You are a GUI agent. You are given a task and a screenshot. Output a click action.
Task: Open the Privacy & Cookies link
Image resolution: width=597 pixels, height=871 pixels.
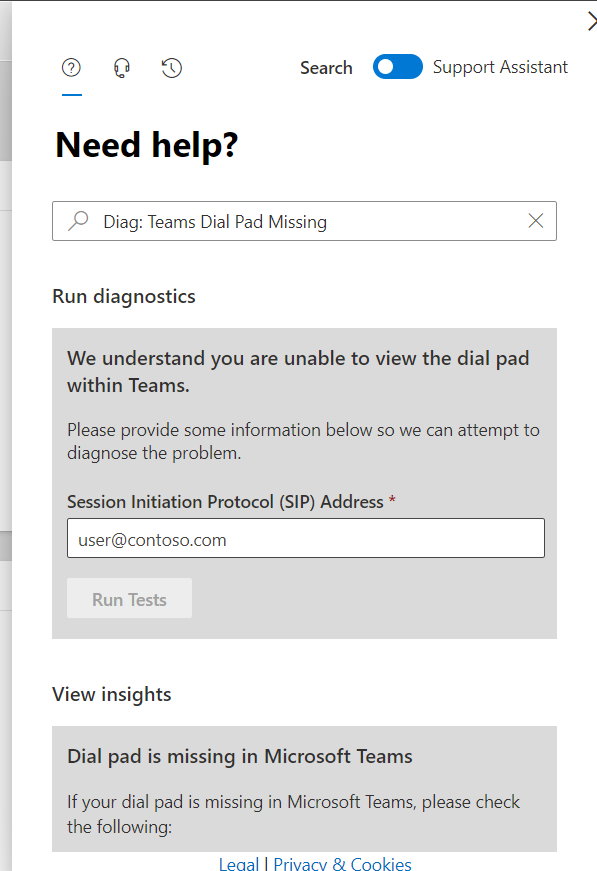pyautogui.click(x=342, y=864)
